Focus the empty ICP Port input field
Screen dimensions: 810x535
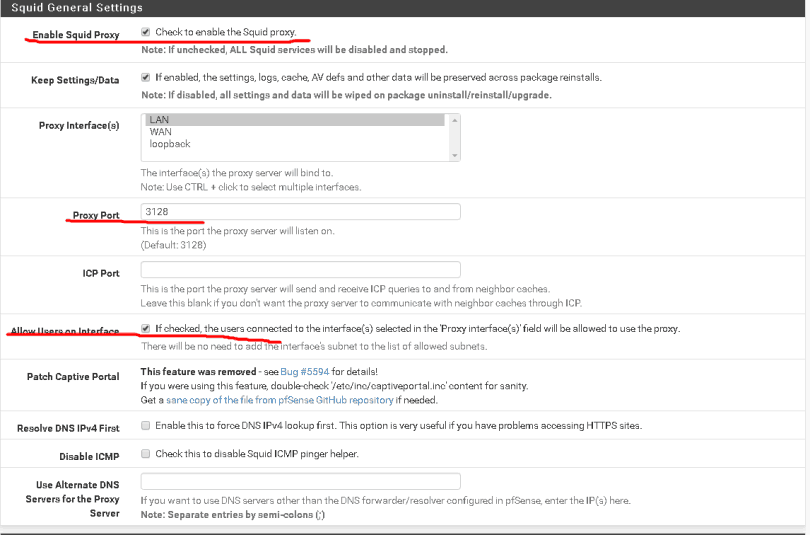click(300, 270)
